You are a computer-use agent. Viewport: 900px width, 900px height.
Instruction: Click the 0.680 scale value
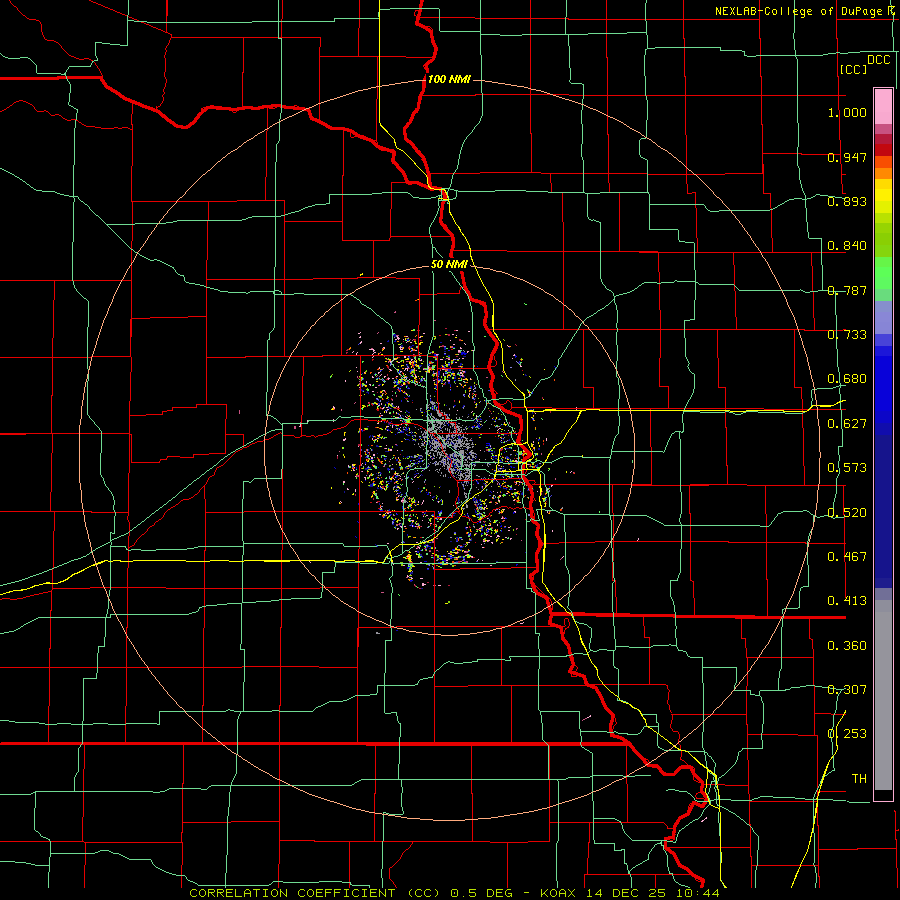pyautogui.click(x=847, y=379)
